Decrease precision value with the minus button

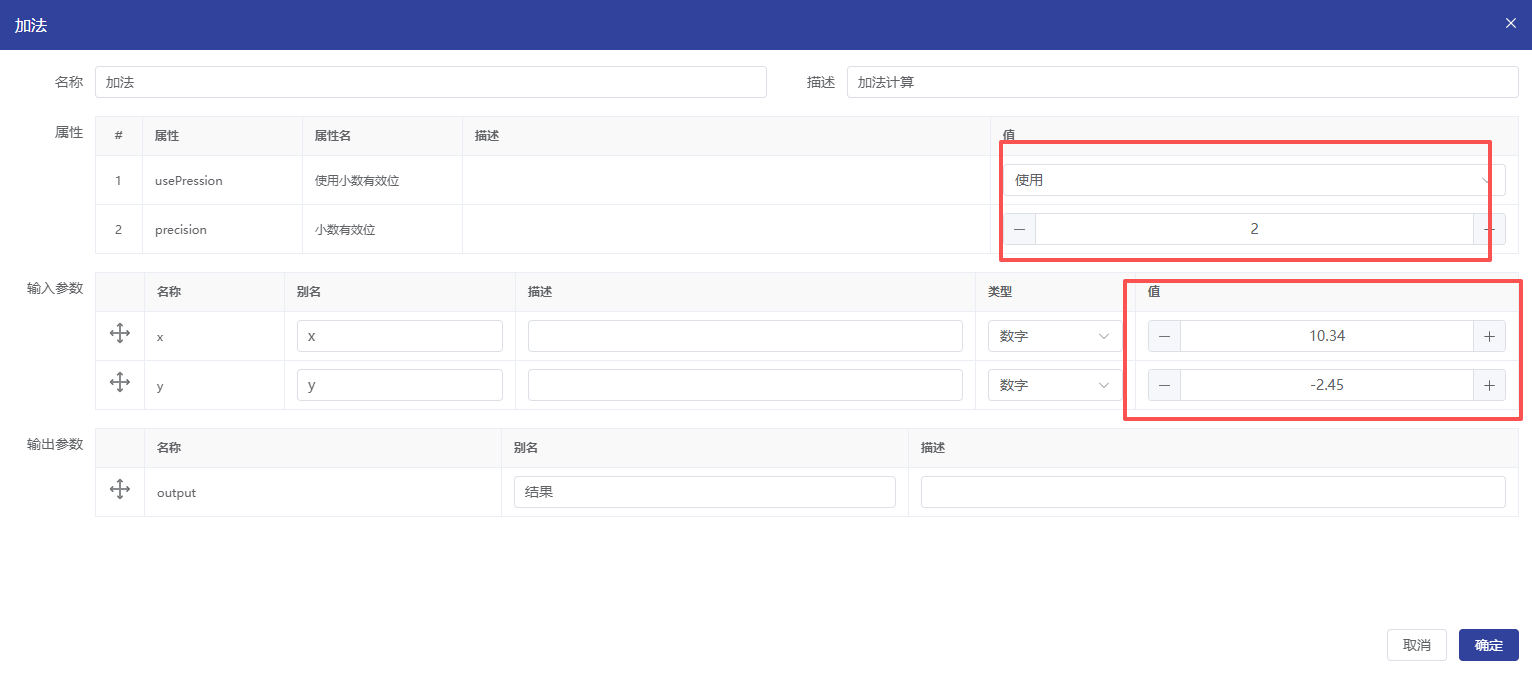tap(1019, 229)
